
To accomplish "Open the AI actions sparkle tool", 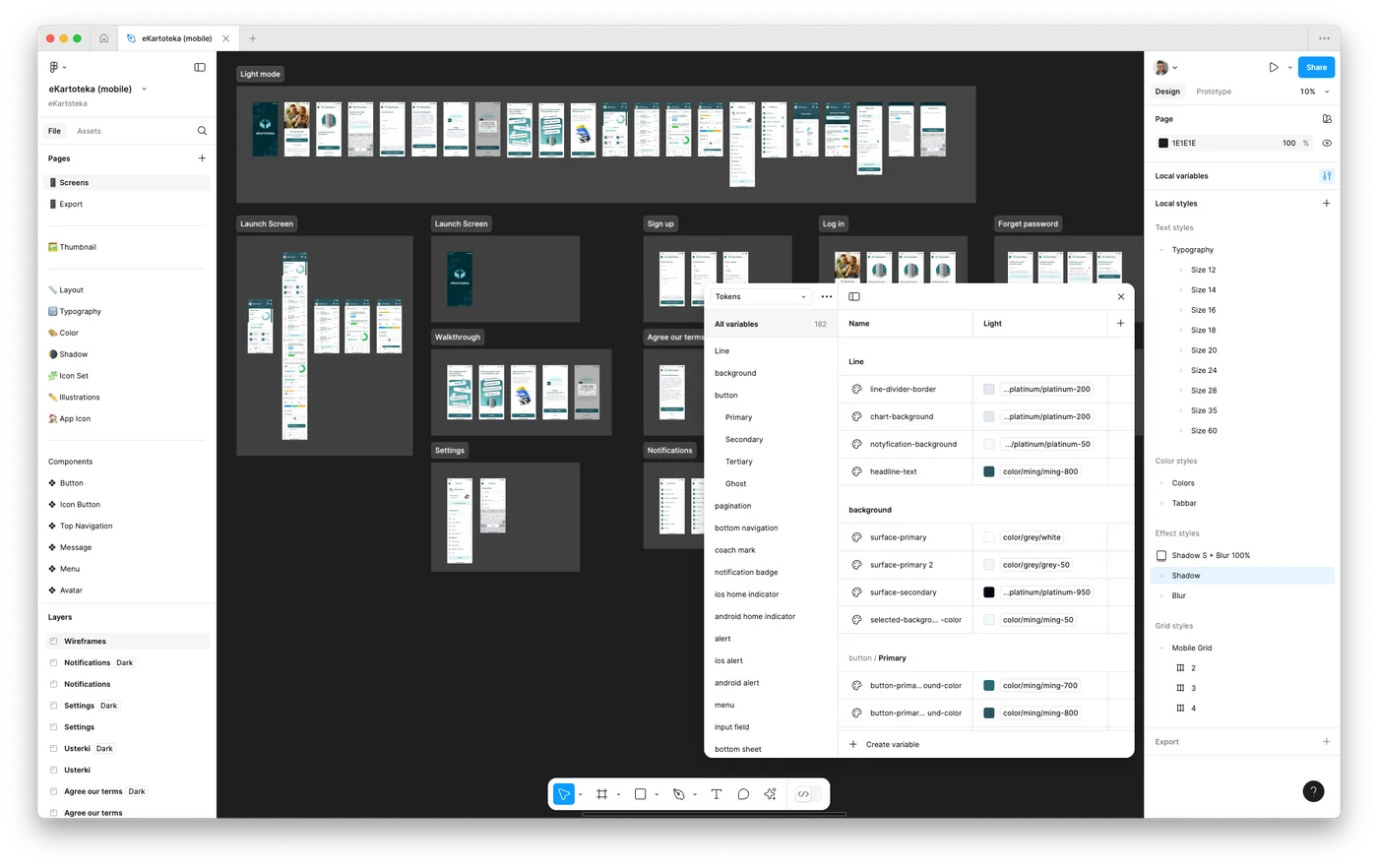I will tap(770, 794).
